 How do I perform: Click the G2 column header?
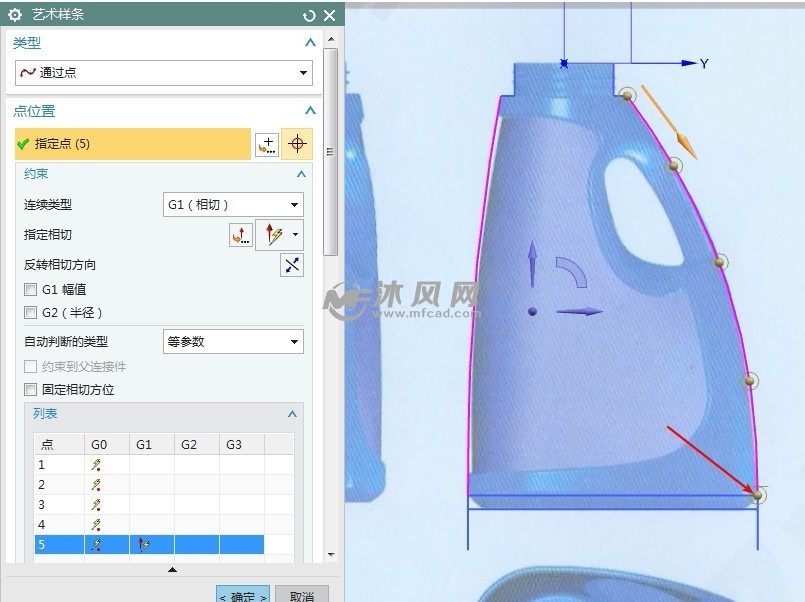[x=197, y=444]
